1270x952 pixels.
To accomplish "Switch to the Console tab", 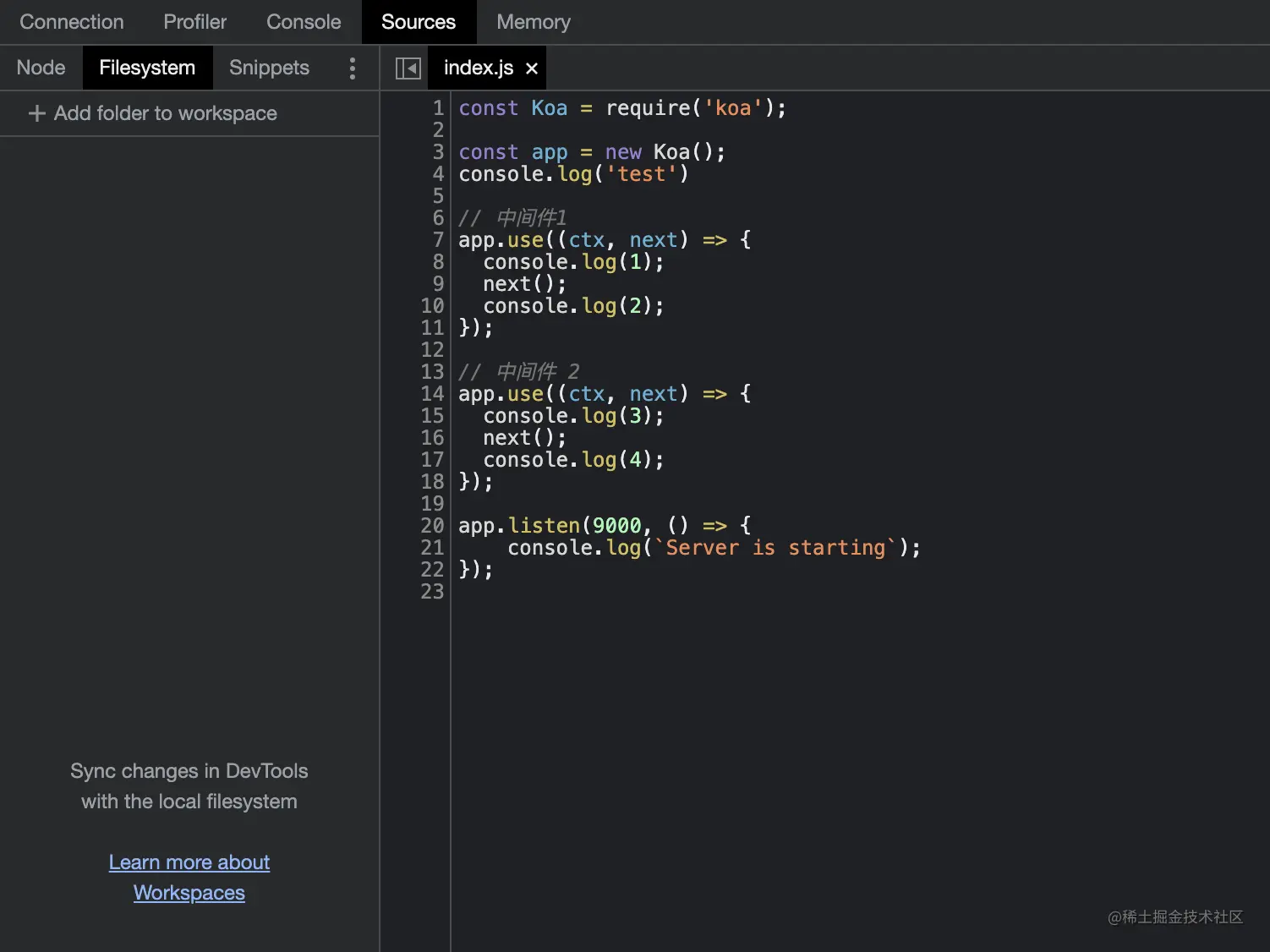I will (x=303, y=22).
